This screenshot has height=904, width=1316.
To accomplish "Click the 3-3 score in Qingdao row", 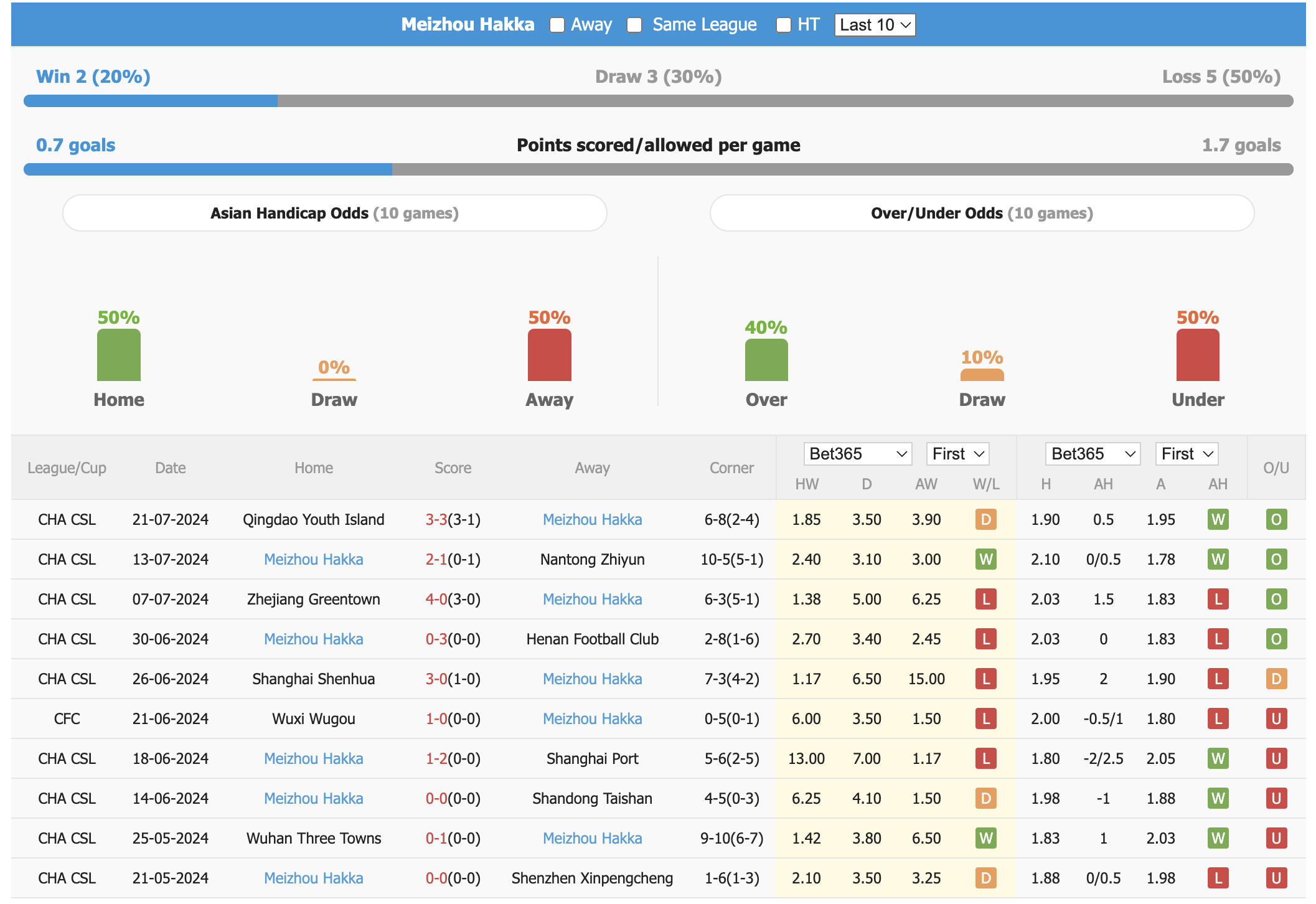I will point(436,519).
